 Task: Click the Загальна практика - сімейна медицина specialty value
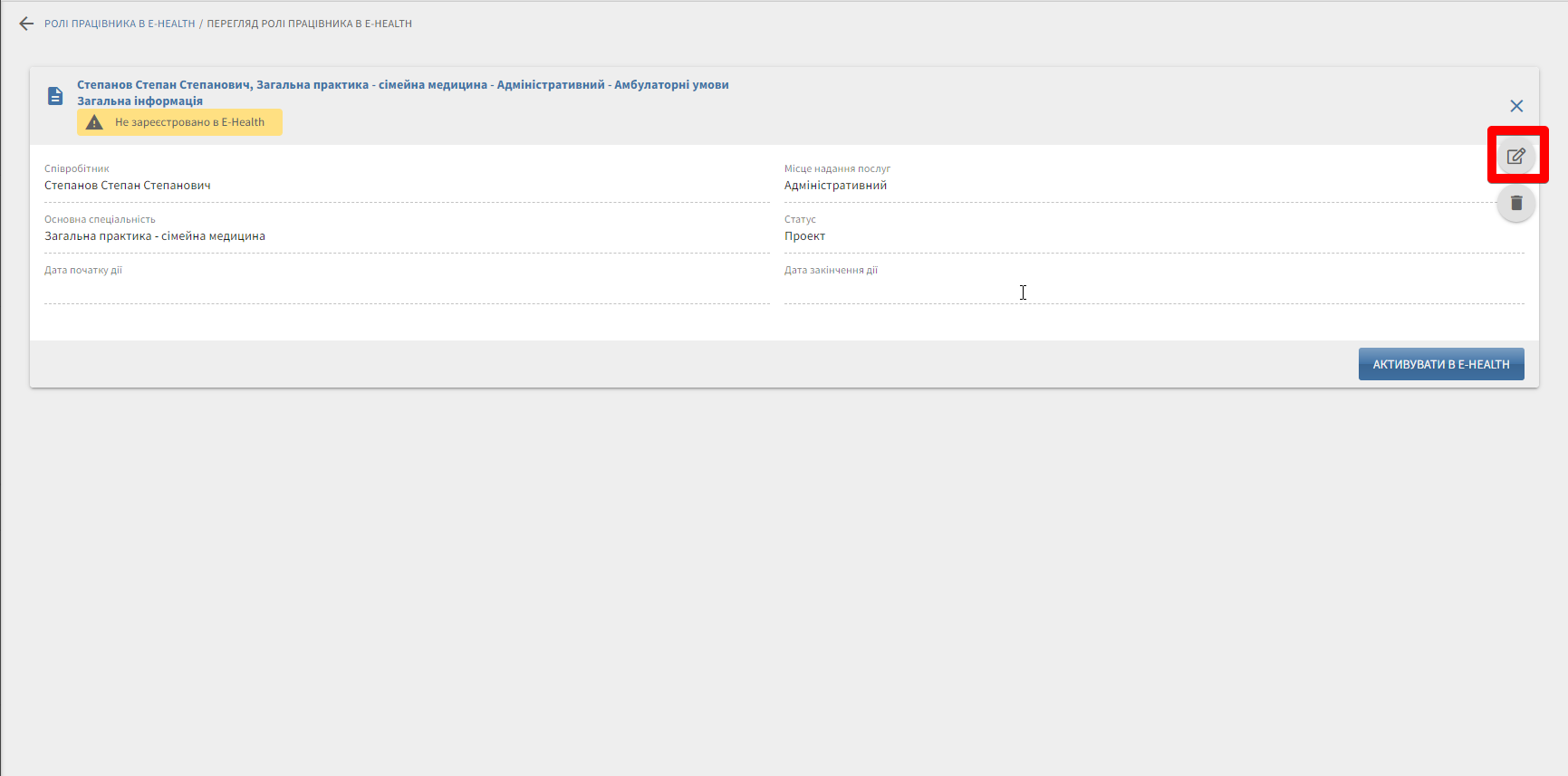pos(155,236)
